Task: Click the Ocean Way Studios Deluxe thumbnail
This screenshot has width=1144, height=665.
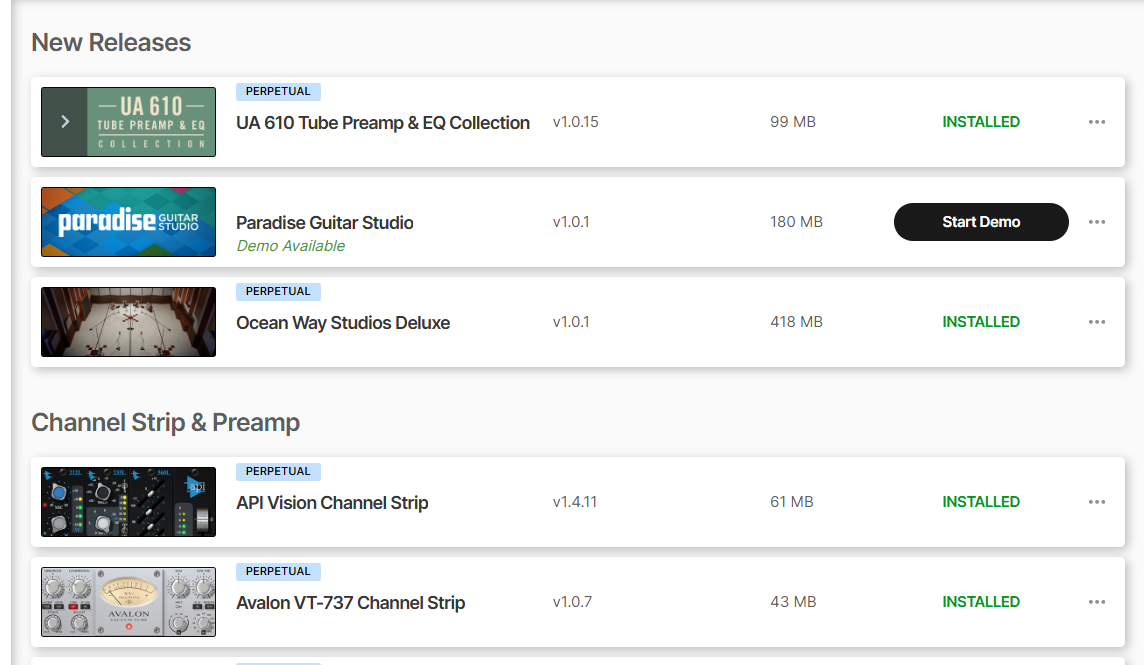Action: [128, 322]
